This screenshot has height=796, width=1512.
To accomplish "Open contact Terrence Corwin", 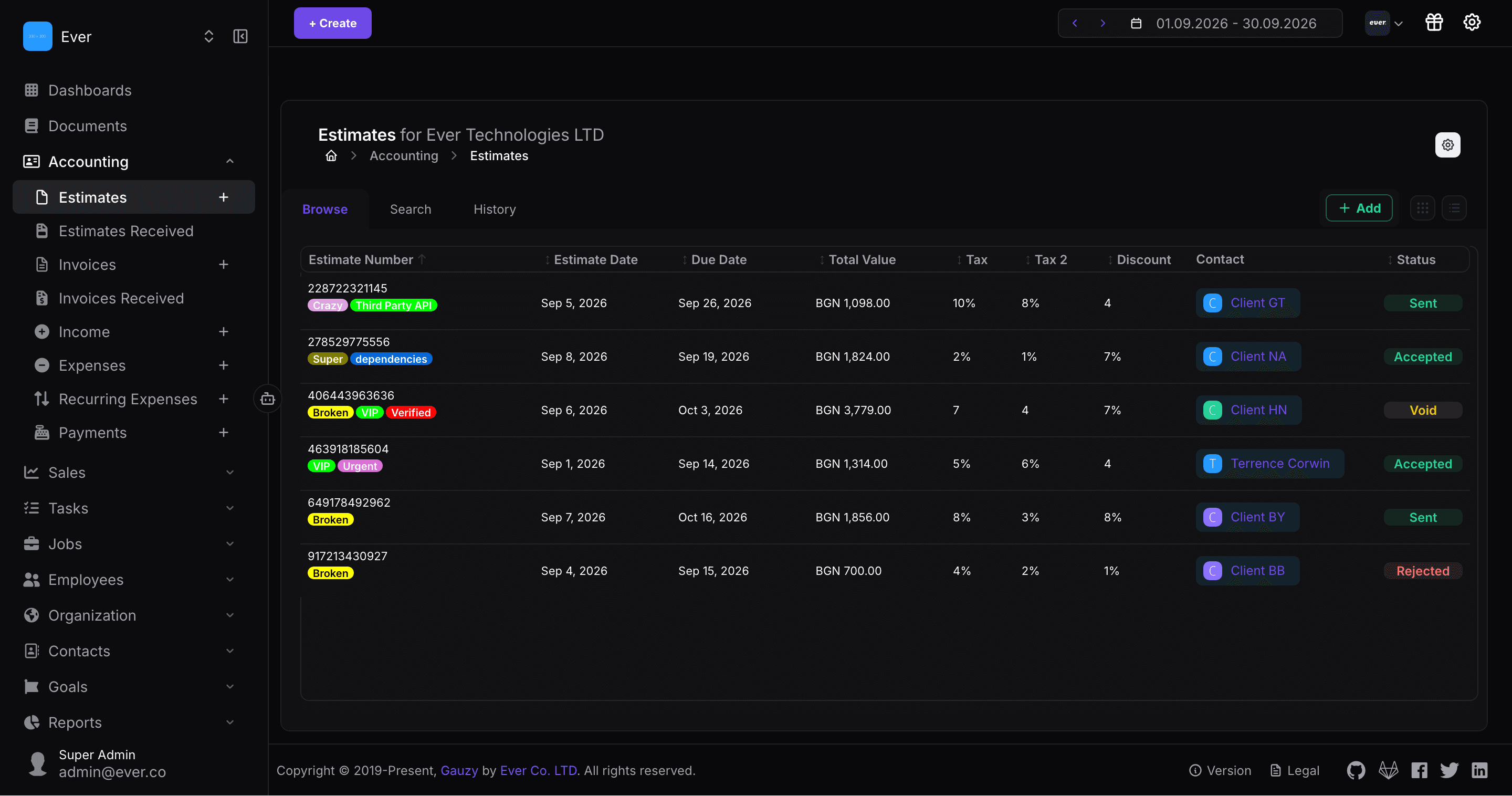I will click(1270, 463).
